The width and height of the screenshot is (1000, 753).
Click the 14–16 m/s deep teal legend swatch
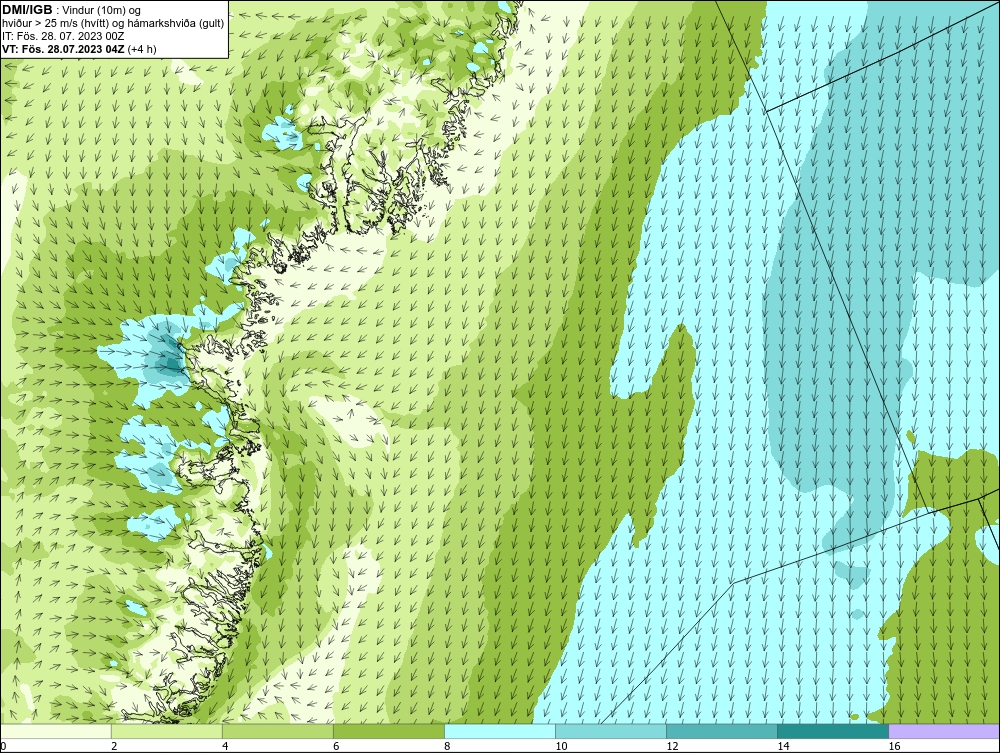pos(832,731)
